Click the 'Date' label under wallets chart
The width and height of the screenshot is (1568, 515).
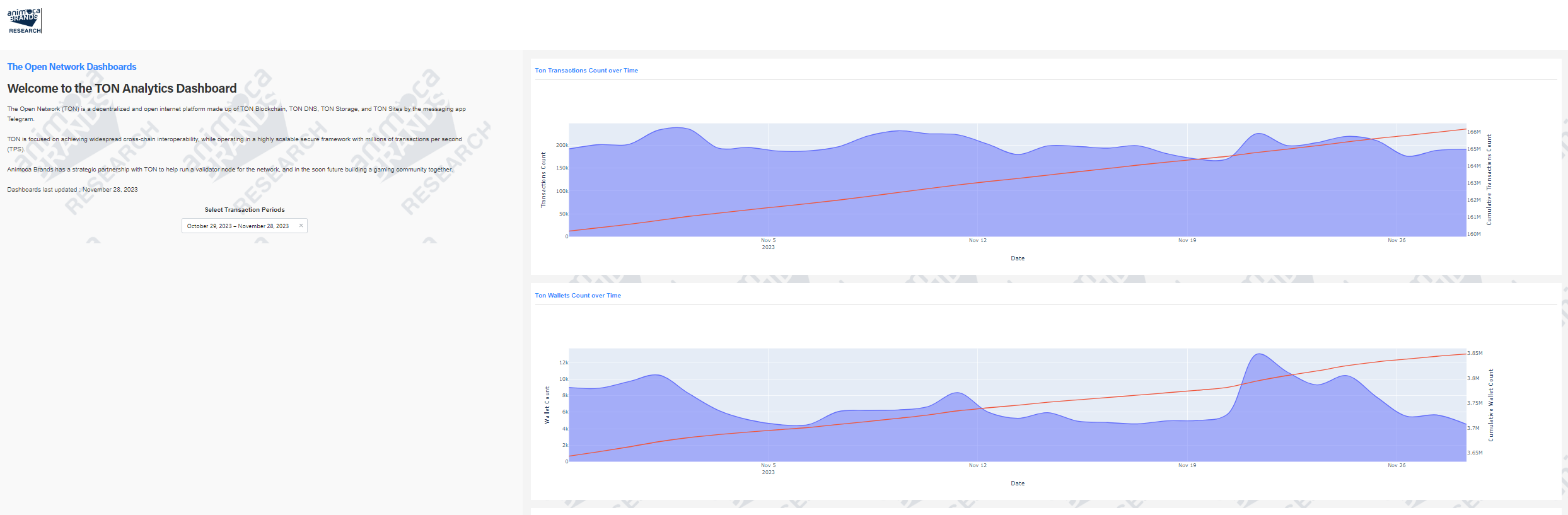click(1018, 483)
